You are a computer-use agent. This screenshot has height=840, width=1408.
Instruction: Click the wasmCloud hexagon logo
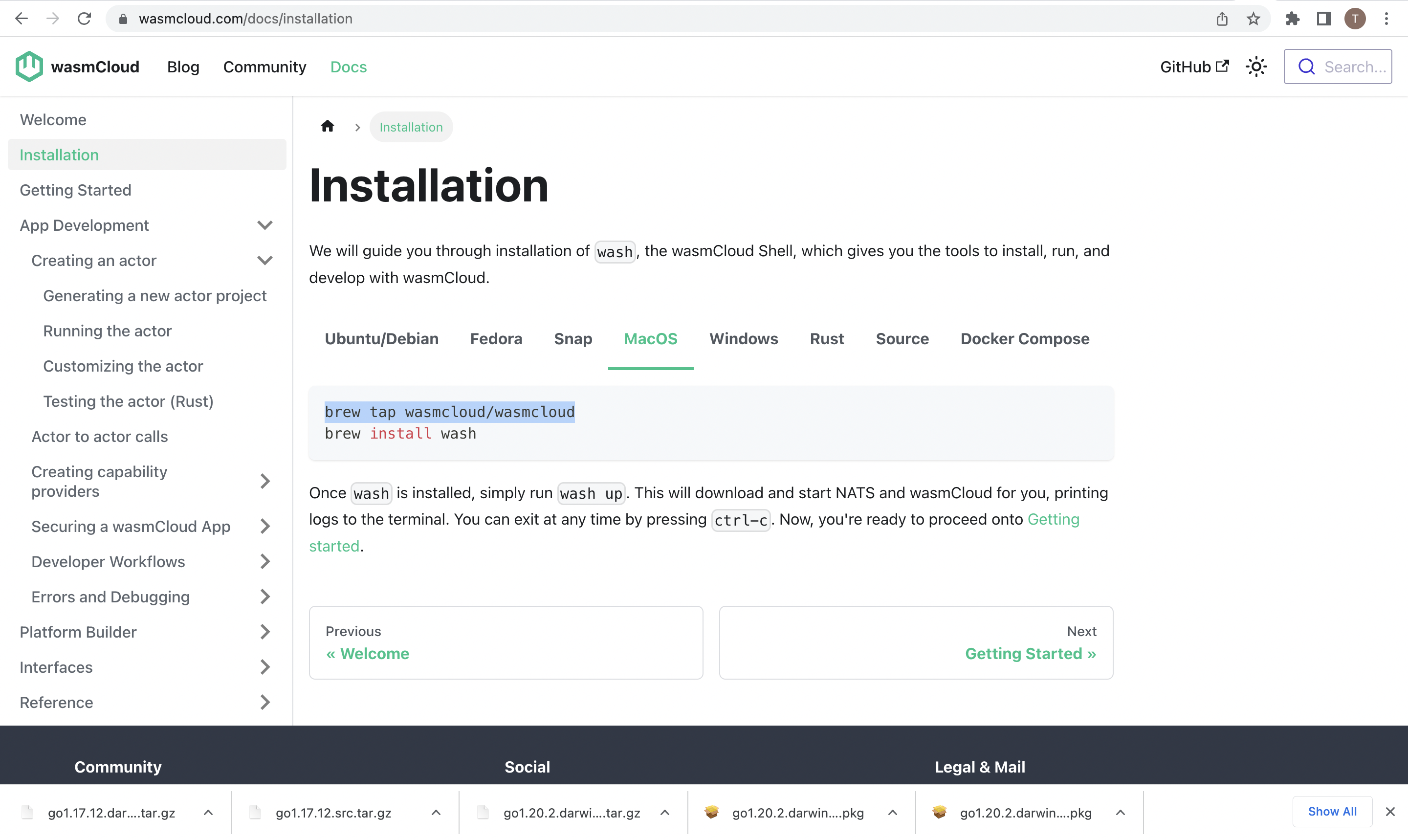(x=29, y=67)
